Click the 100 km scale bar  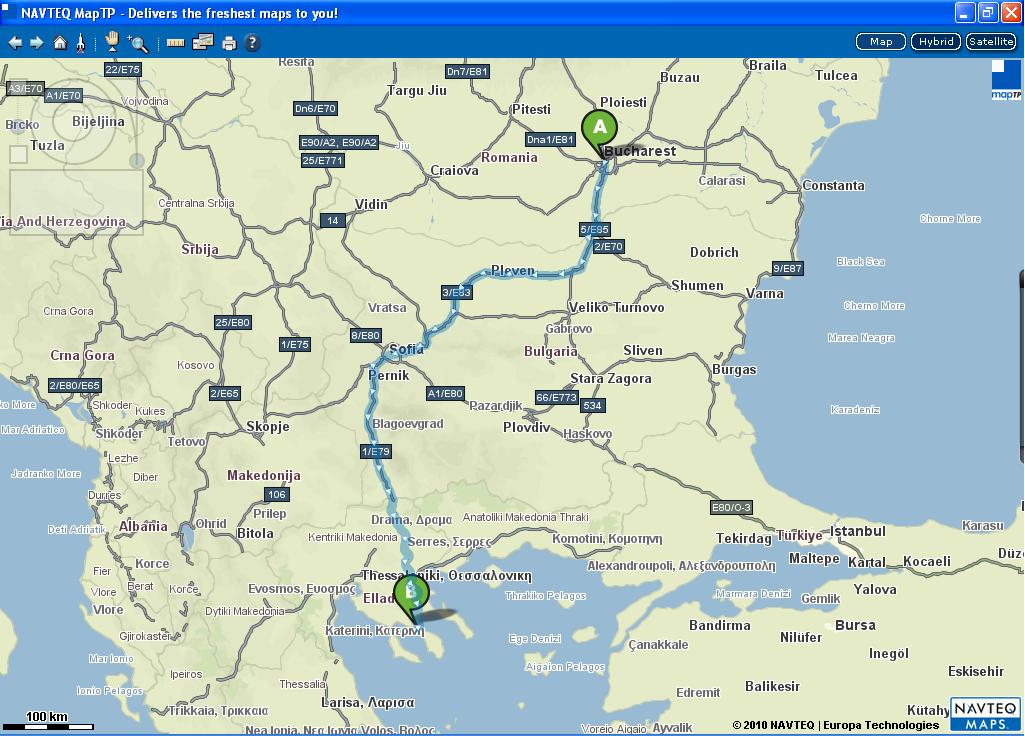[x=47, y=721]
